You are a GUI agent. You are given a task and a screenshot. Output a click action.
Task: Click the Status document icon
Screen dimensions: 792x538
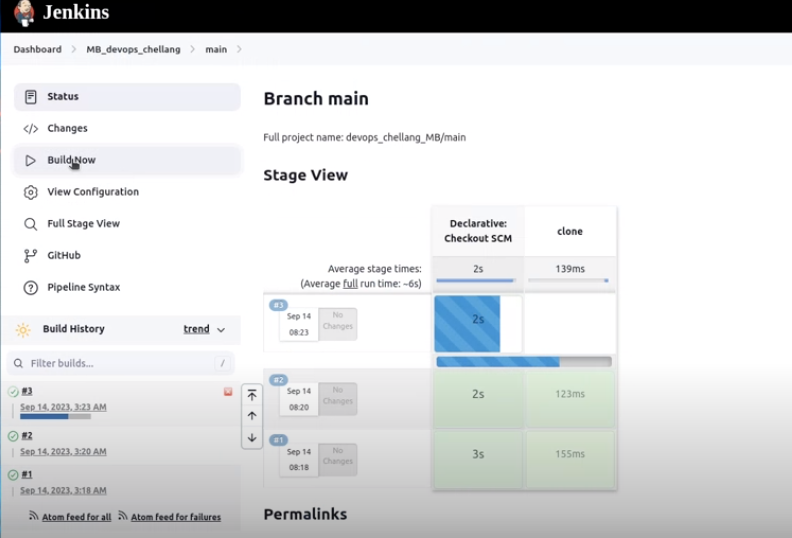tap(31, 96)
